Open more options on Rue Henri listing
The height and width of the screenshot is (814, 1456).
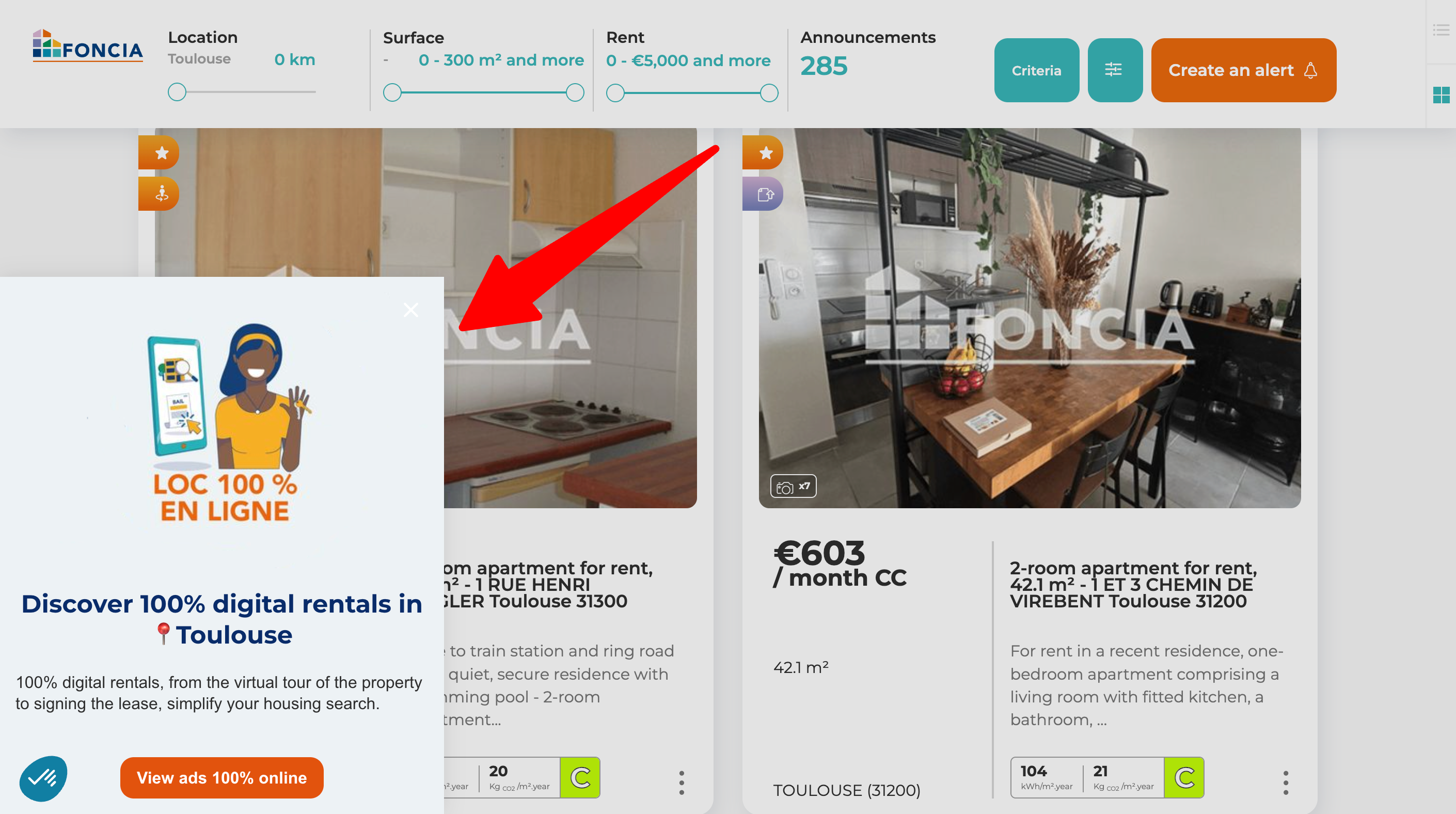(x=682, y=782)
